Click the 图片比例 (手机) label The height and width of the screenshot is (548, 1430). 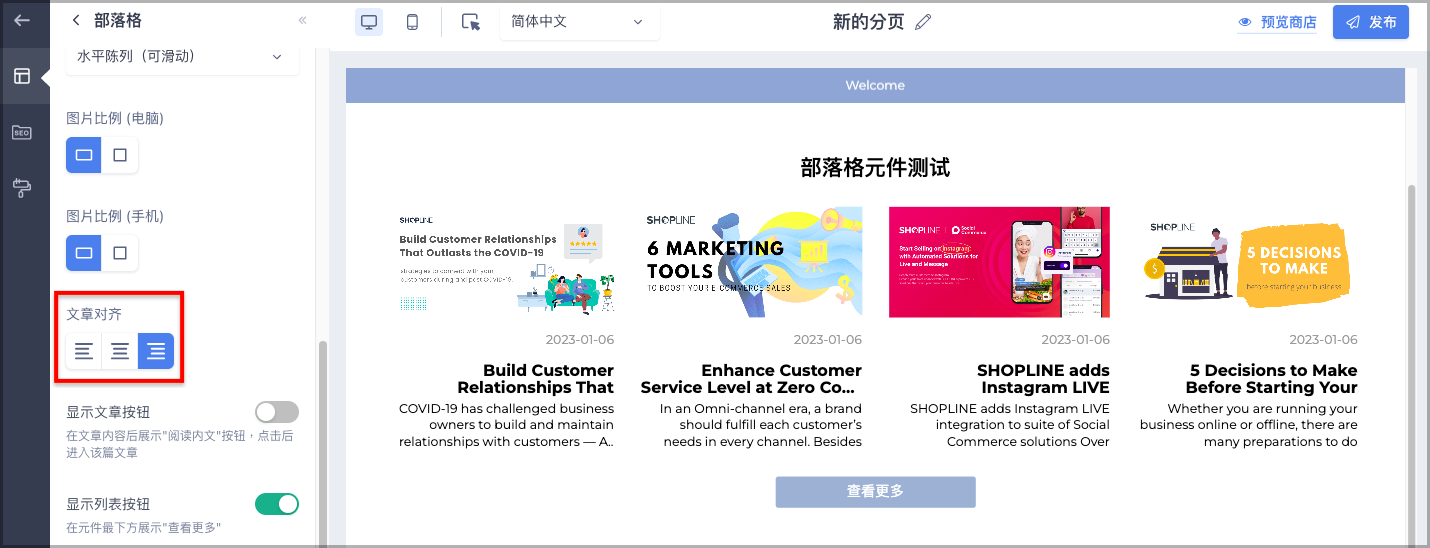(x=115, y=216)
